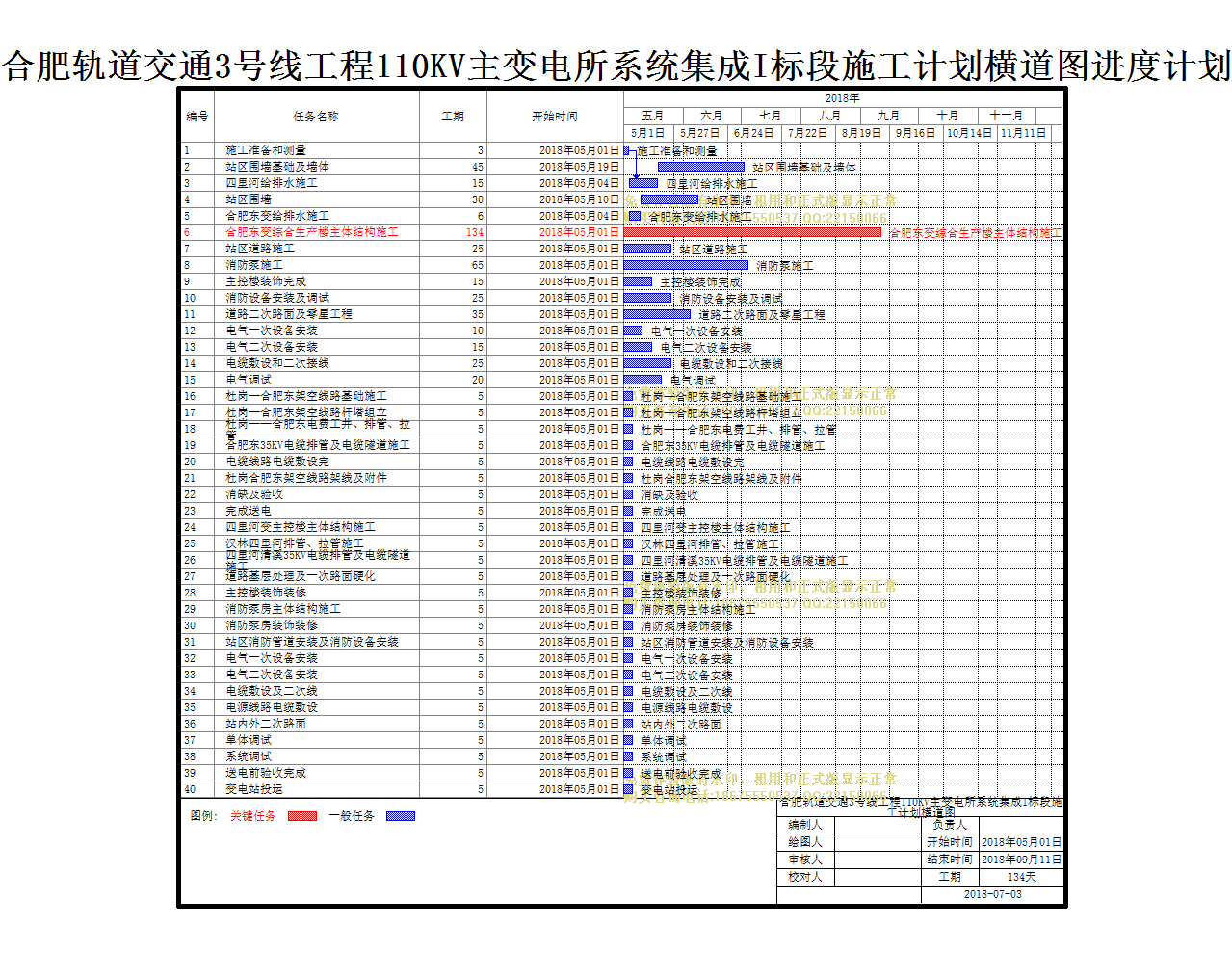The height and width of the screenshot is (953, 1232).
Task: Click the 校对人 cell in the title block
Action: [805, 877]
